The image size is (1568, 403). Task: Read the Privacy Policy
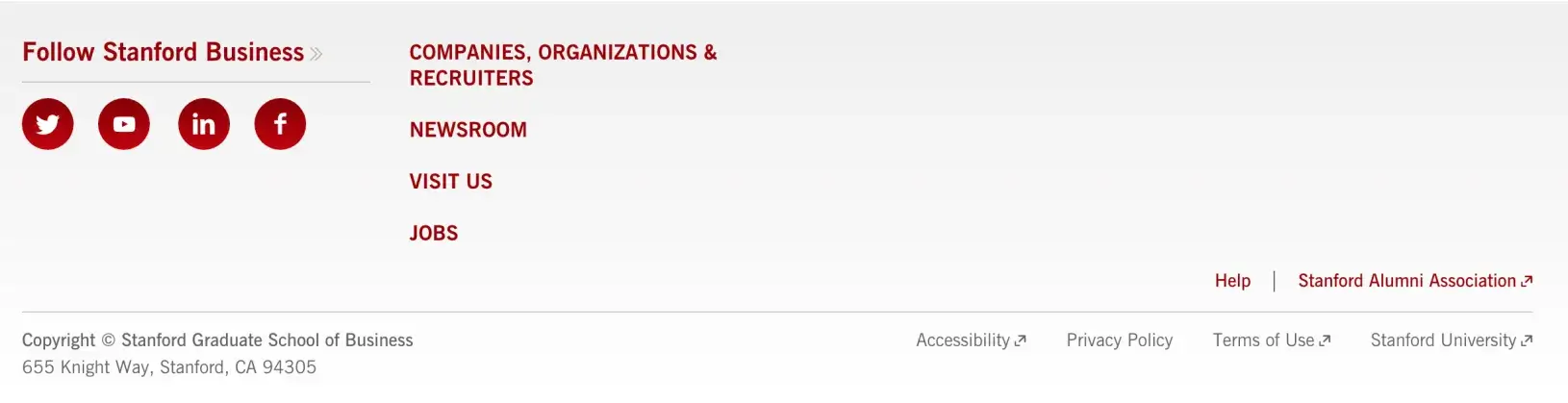1119,340
